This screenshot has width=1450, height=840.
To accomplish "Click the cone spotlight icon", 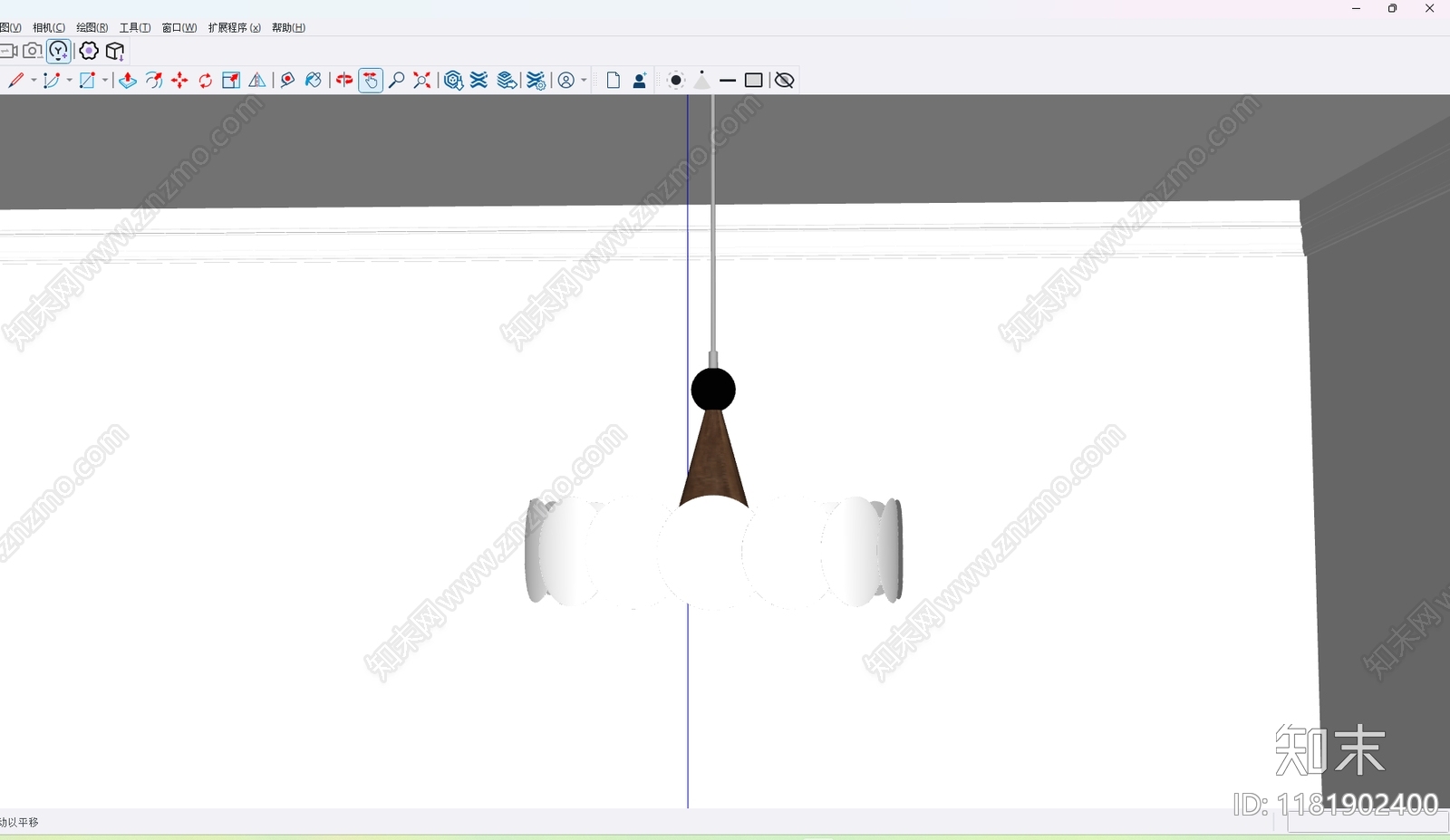I will [702, 81].
